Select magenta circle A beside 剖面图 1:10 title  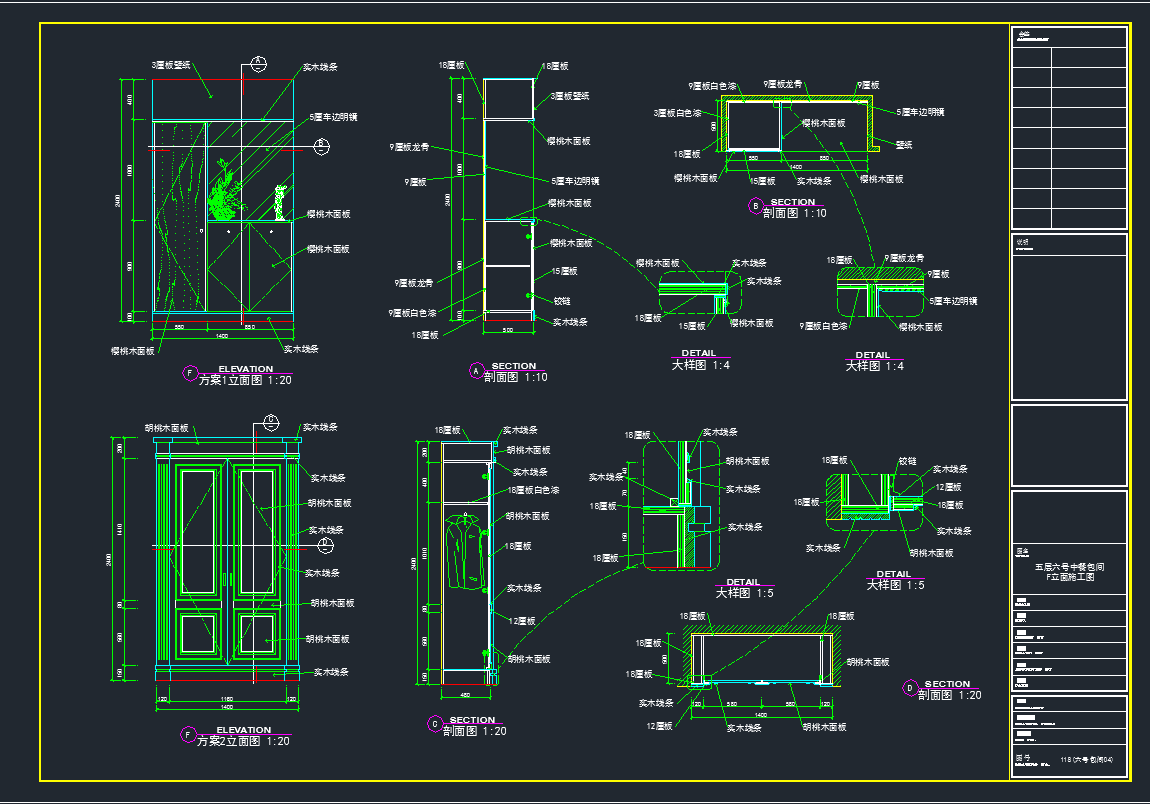[x=476, y=371]
